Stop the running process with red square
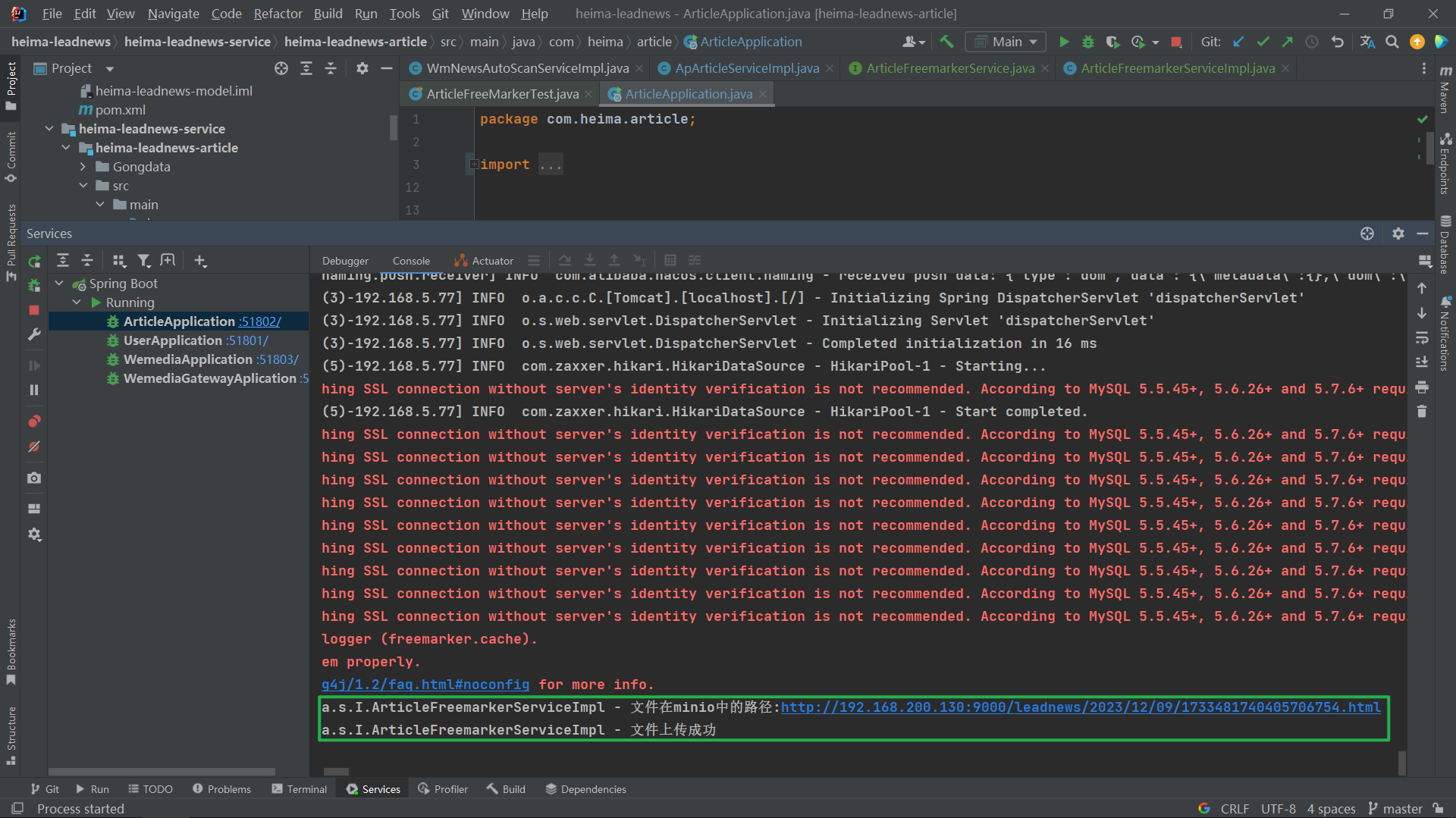Viewport: 1456px width, 818px height. pyautogui.click(x=1176, y=42)
